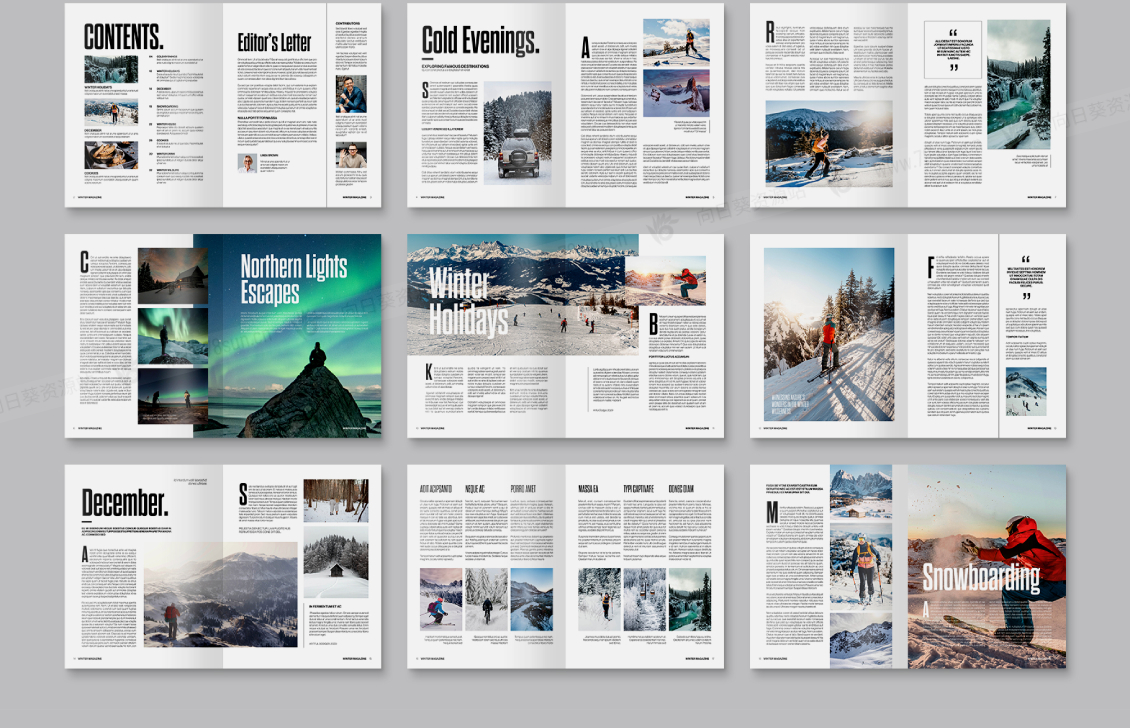Select the Snowboarding title text
This screenshot has height=728, width=1130.
tap(981, 578)
